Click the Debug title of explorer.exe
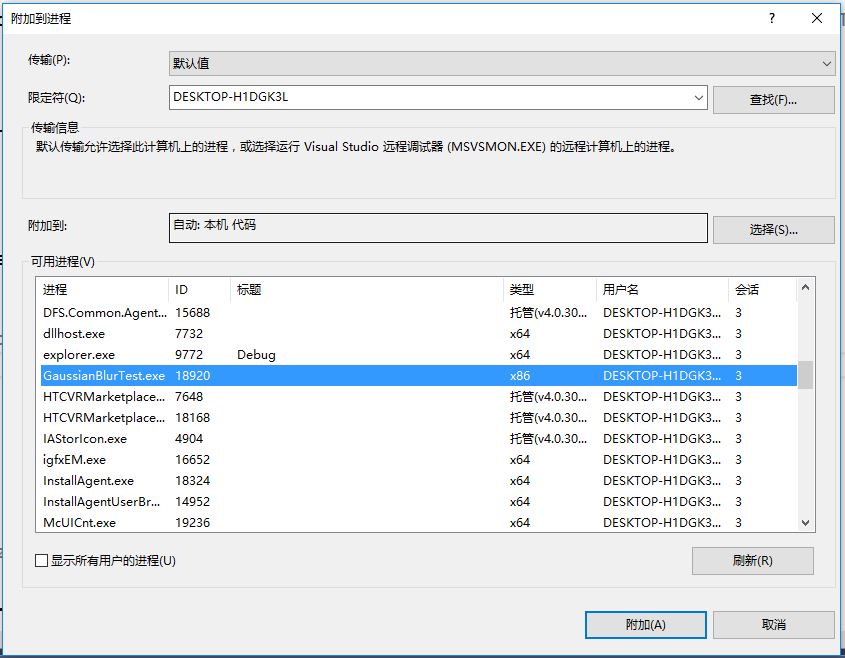Screen dimensions: 845x658 click(256, 355)
